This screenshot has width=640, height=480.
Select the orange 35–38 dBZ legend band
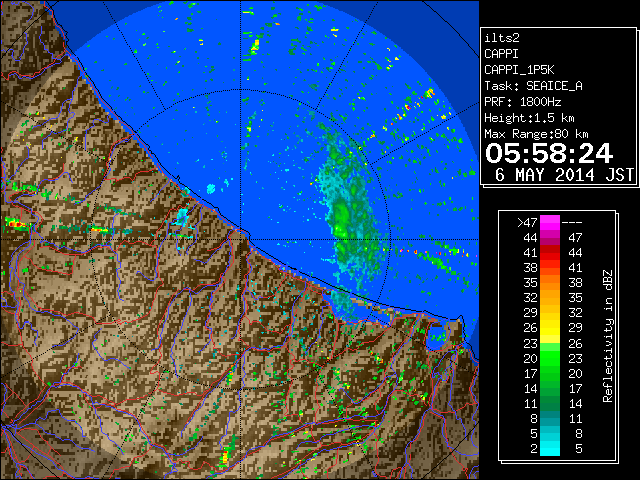pos(550,282)
